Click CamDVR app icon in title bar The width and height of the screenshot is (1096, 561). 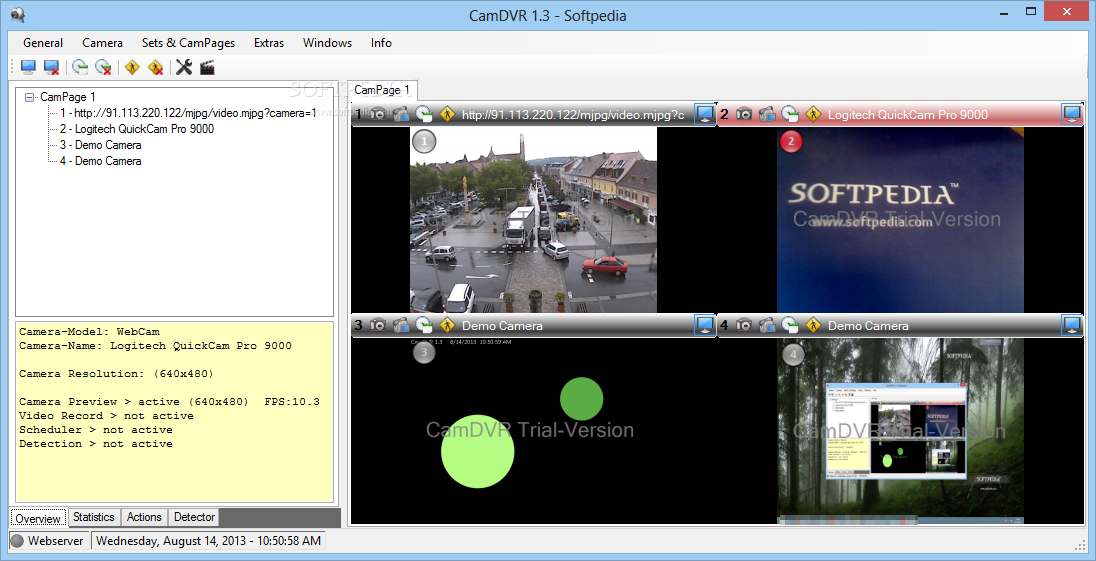click(x=18, y=14)
